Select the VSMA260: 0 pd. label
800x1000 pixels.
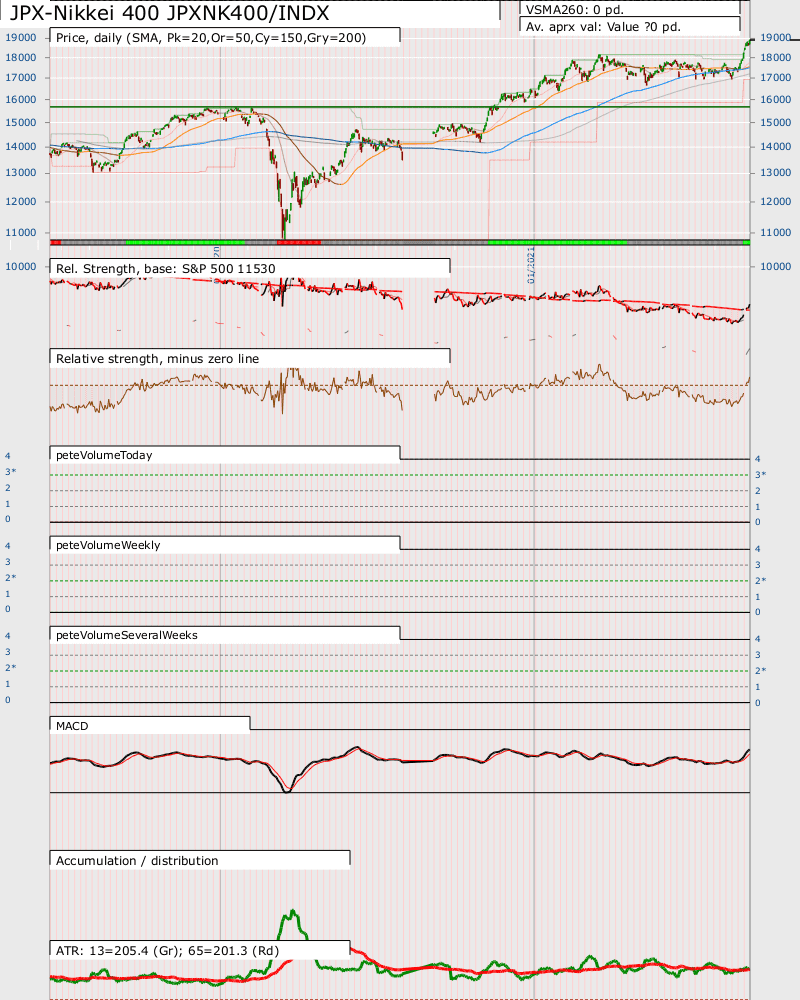pos(575,10)
